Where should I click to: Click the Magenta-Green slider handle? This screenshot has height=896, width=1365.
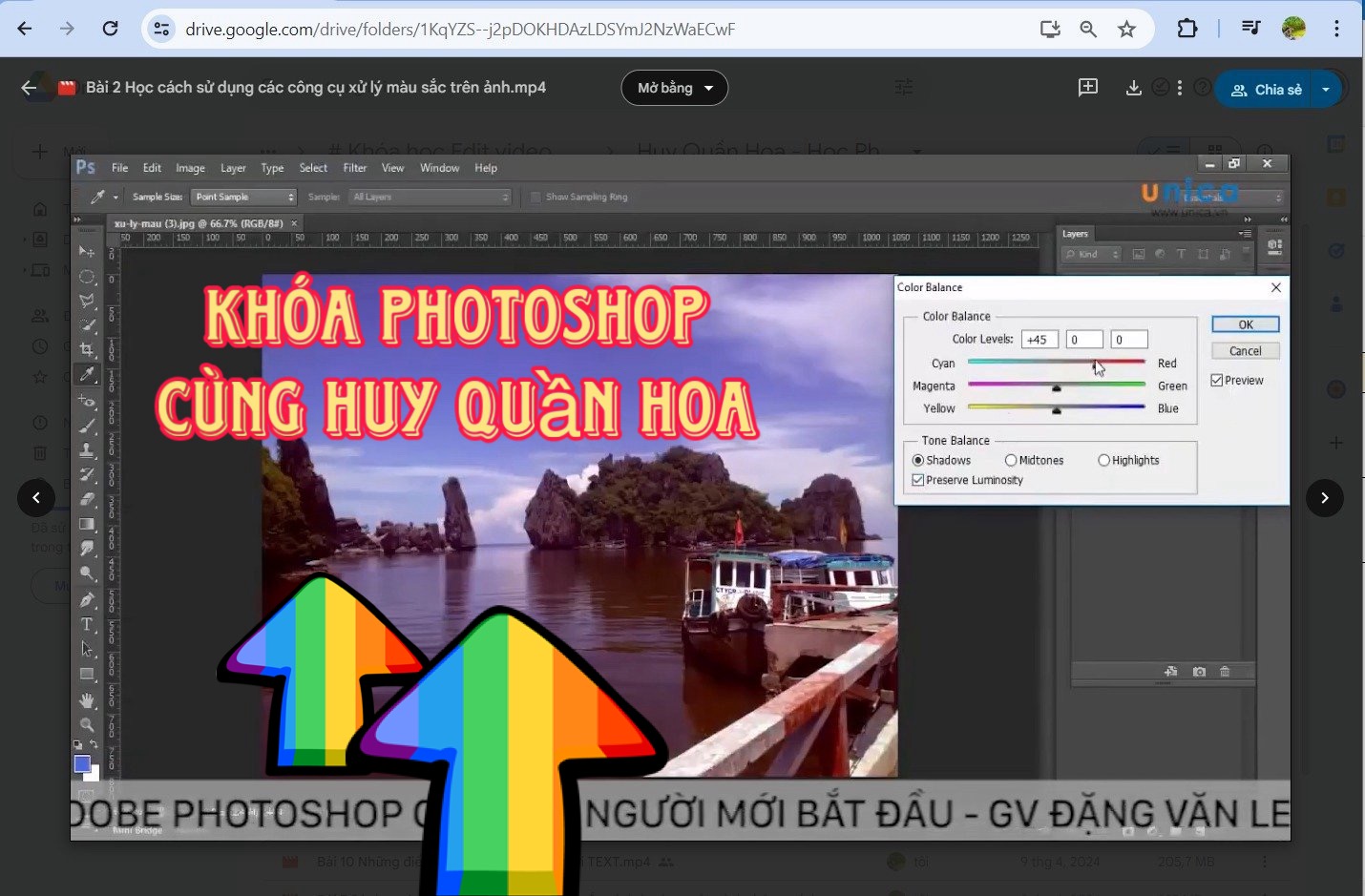[x=1056, y=387]
